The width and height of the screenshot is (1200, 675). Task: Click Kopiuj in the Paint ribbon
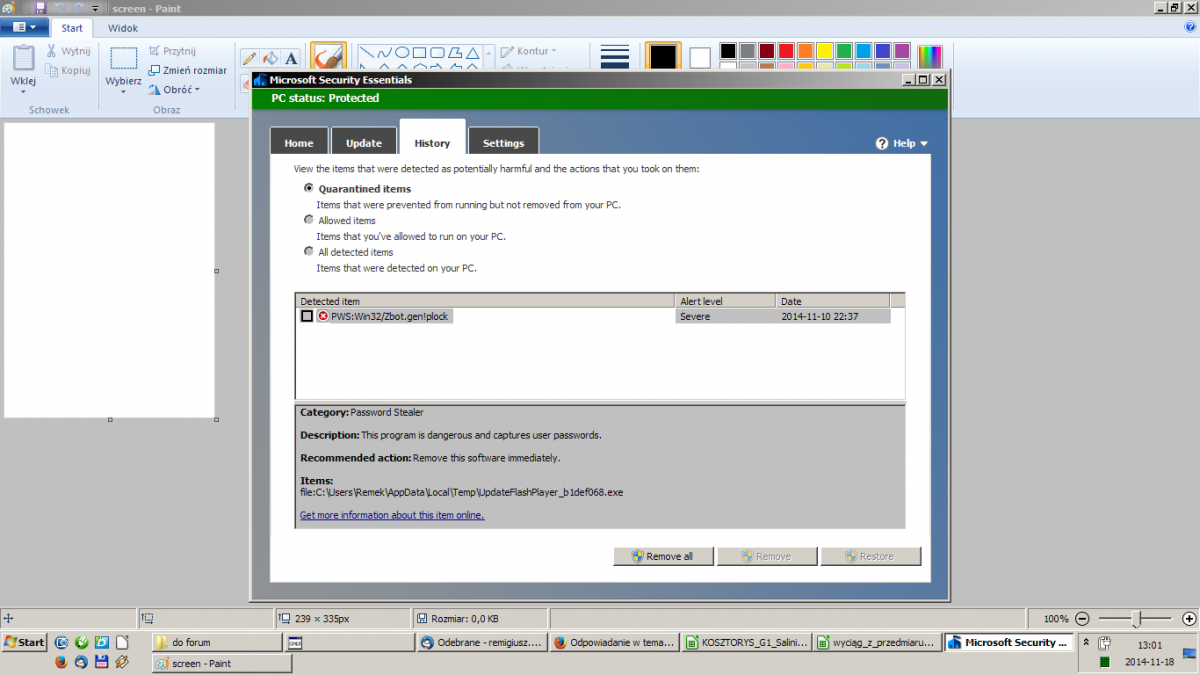point(68,71)
